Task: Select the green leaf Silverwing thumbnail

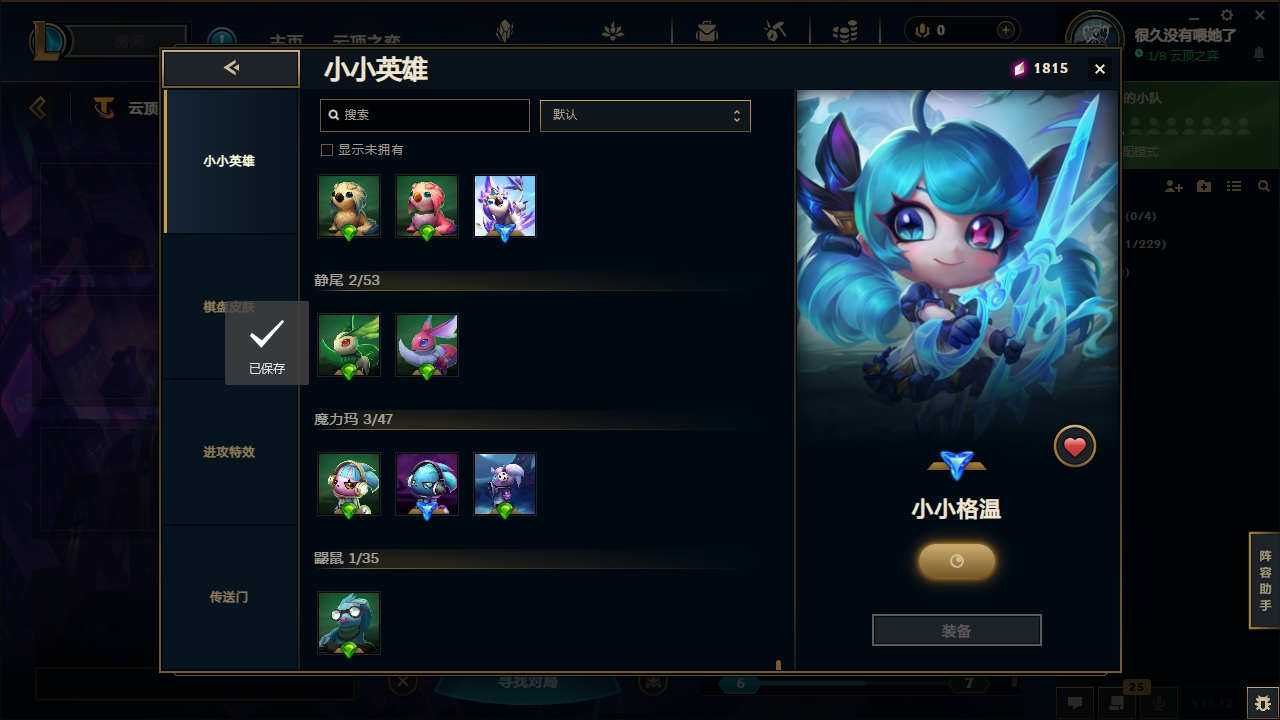Action: tap(349, 346)
